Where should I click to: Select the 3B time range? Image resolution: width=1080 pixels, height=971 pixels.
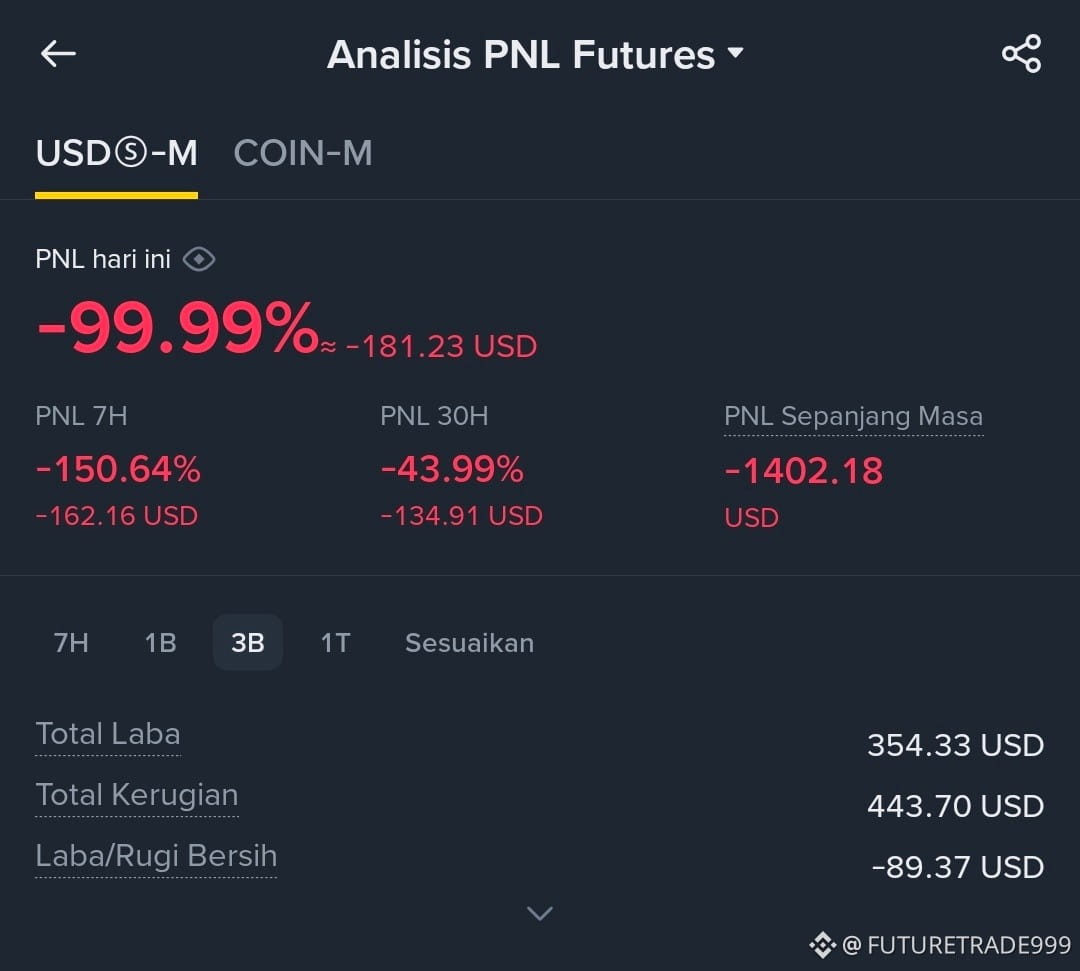coord(248,643)
